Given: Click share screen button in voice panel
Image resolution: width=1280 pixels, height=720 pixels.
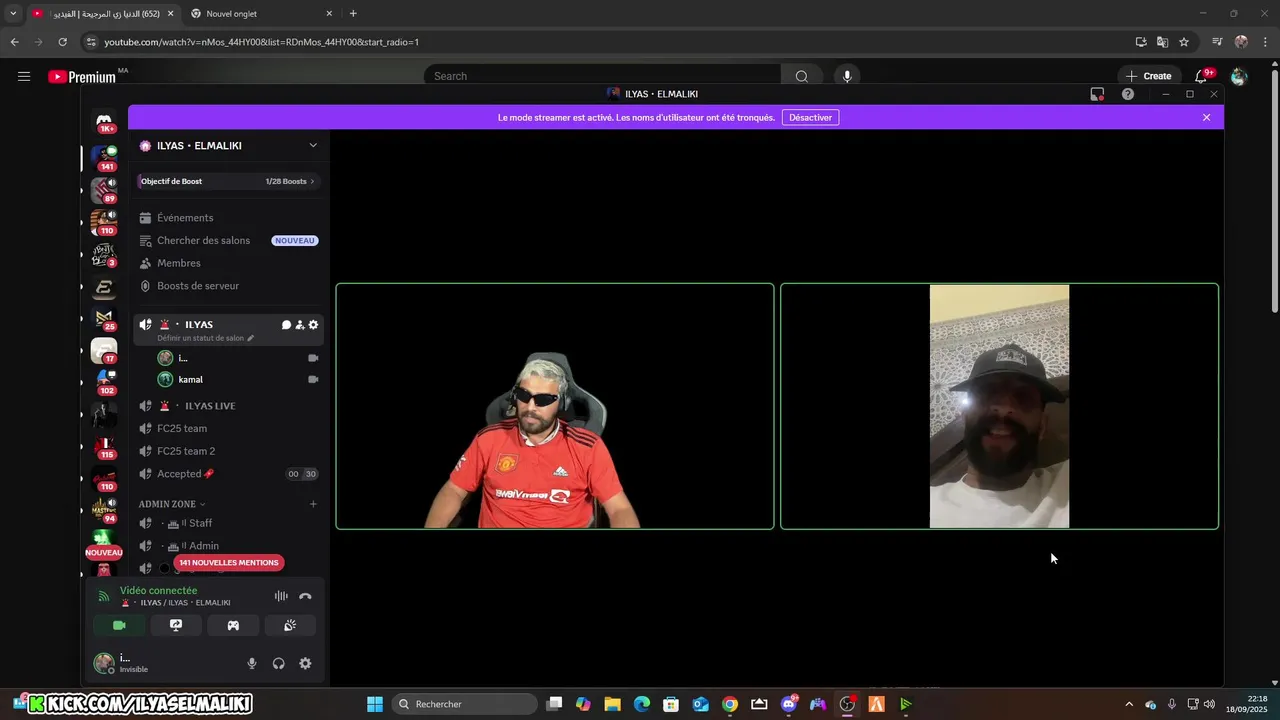Looking at the screenshot, I should (176, 626).
